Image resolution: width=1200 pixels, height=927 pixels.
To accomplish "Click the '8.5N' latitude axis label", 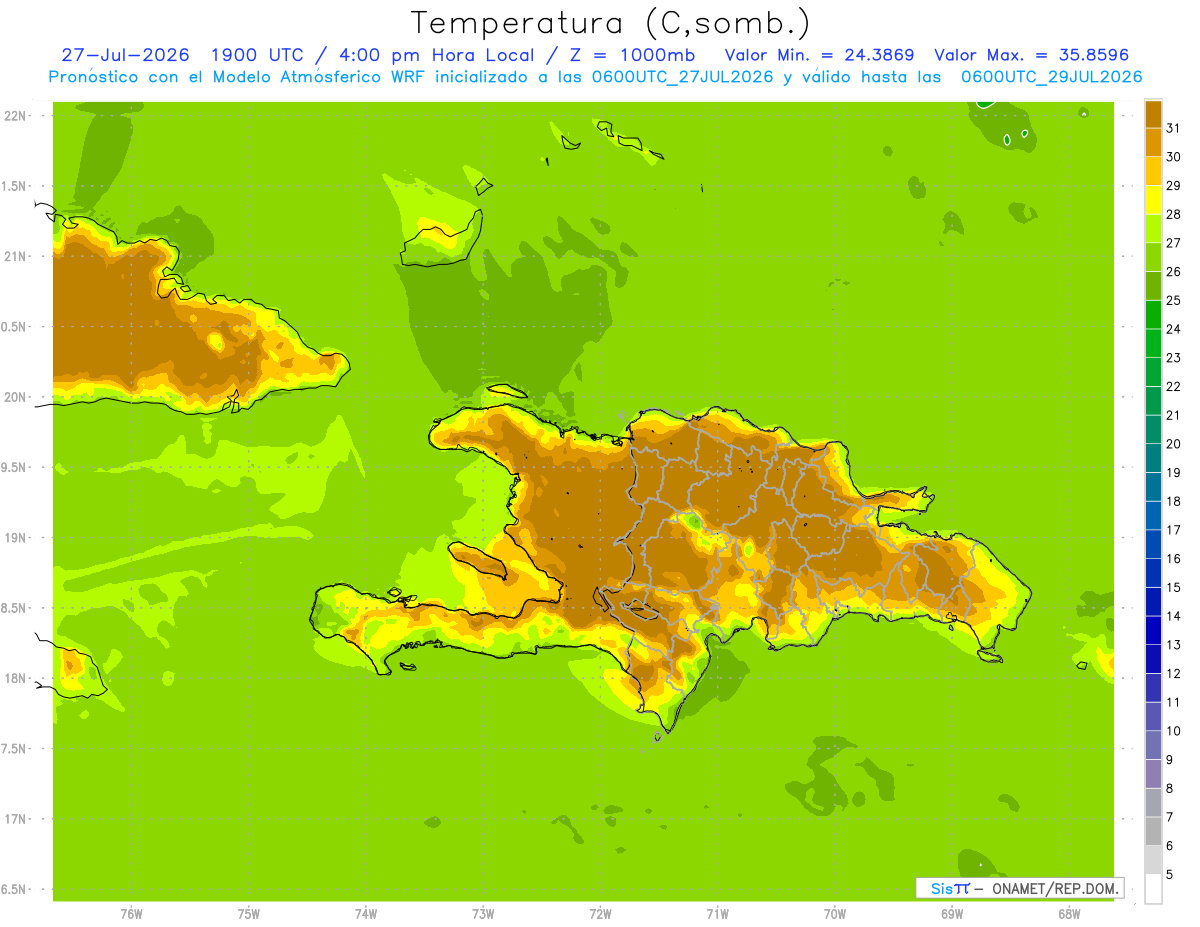I will [x=14, y=608].
